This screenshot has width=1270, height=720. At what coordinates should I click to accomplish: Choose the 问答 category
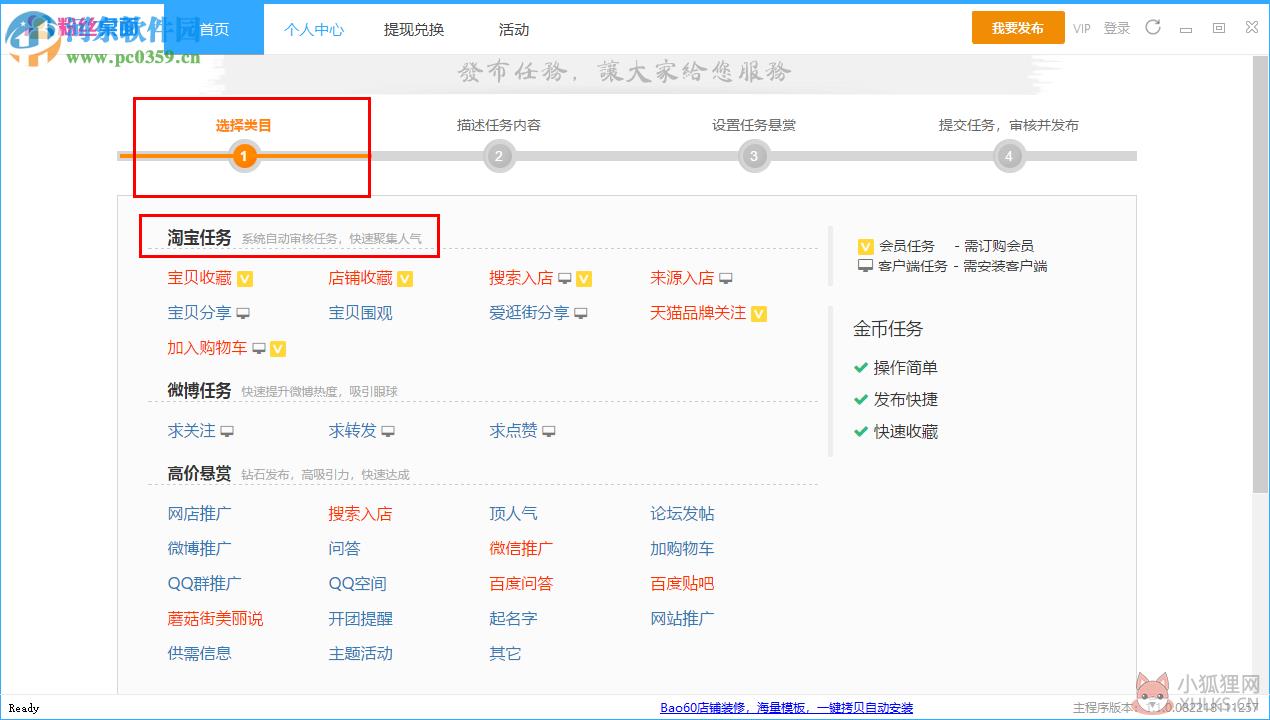(344, 549)
